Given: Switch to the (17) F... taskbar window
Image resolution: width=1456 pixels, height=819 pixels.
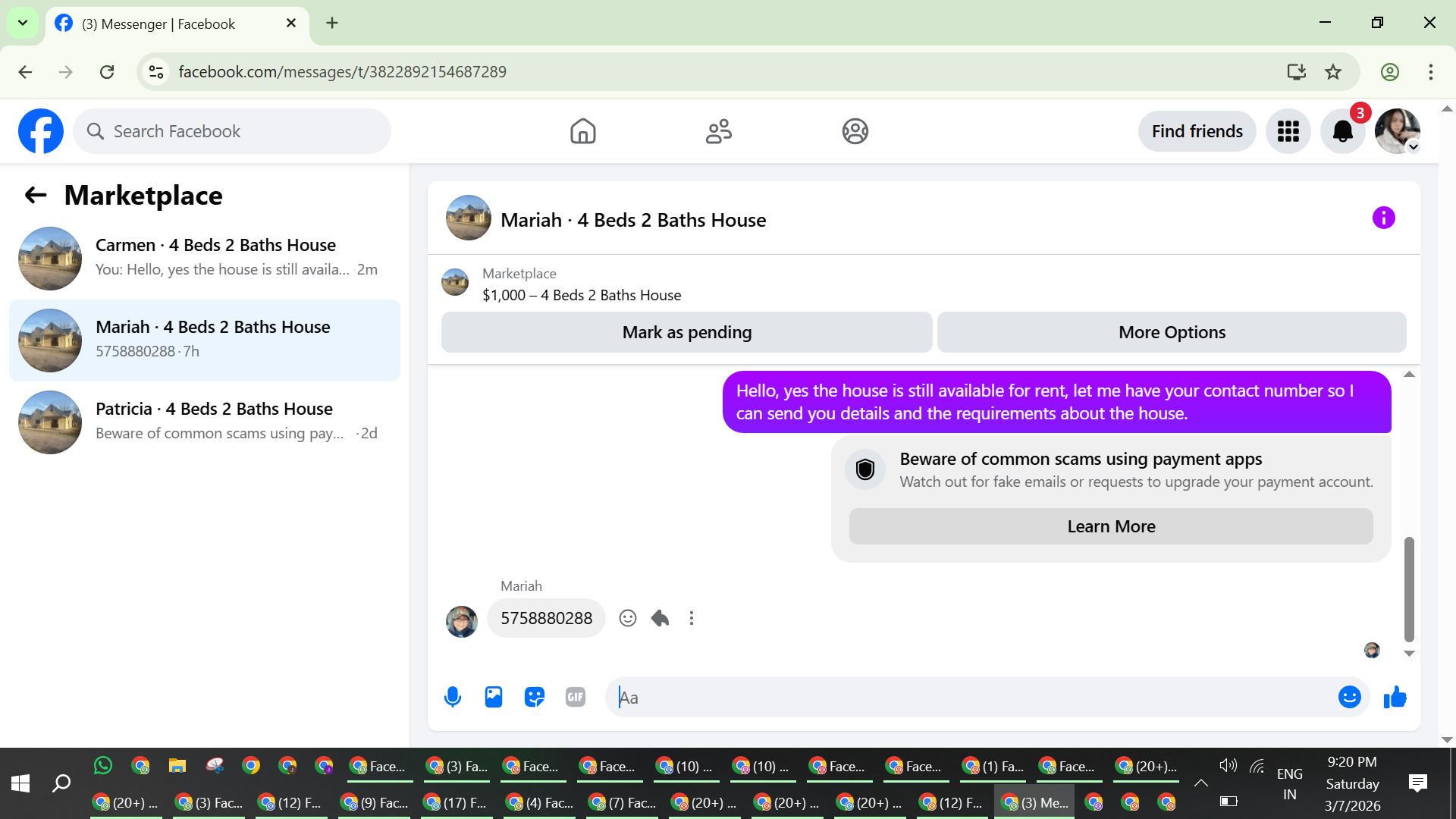Looking at the screenshot, I should (457, 802).
